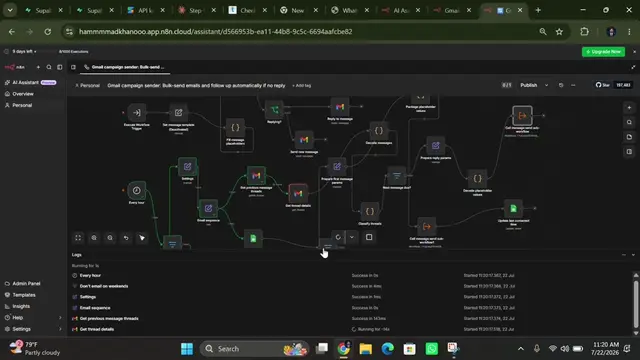Open the Prepare reply params node
This screenshot has width=640, height=360.
pos(436,146)
